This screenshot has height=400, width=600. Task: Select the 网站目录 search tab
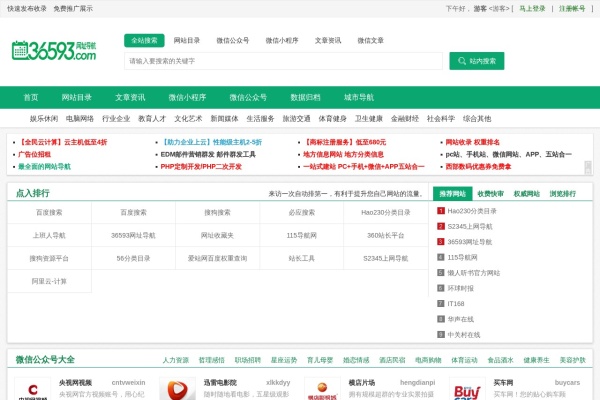187,40
